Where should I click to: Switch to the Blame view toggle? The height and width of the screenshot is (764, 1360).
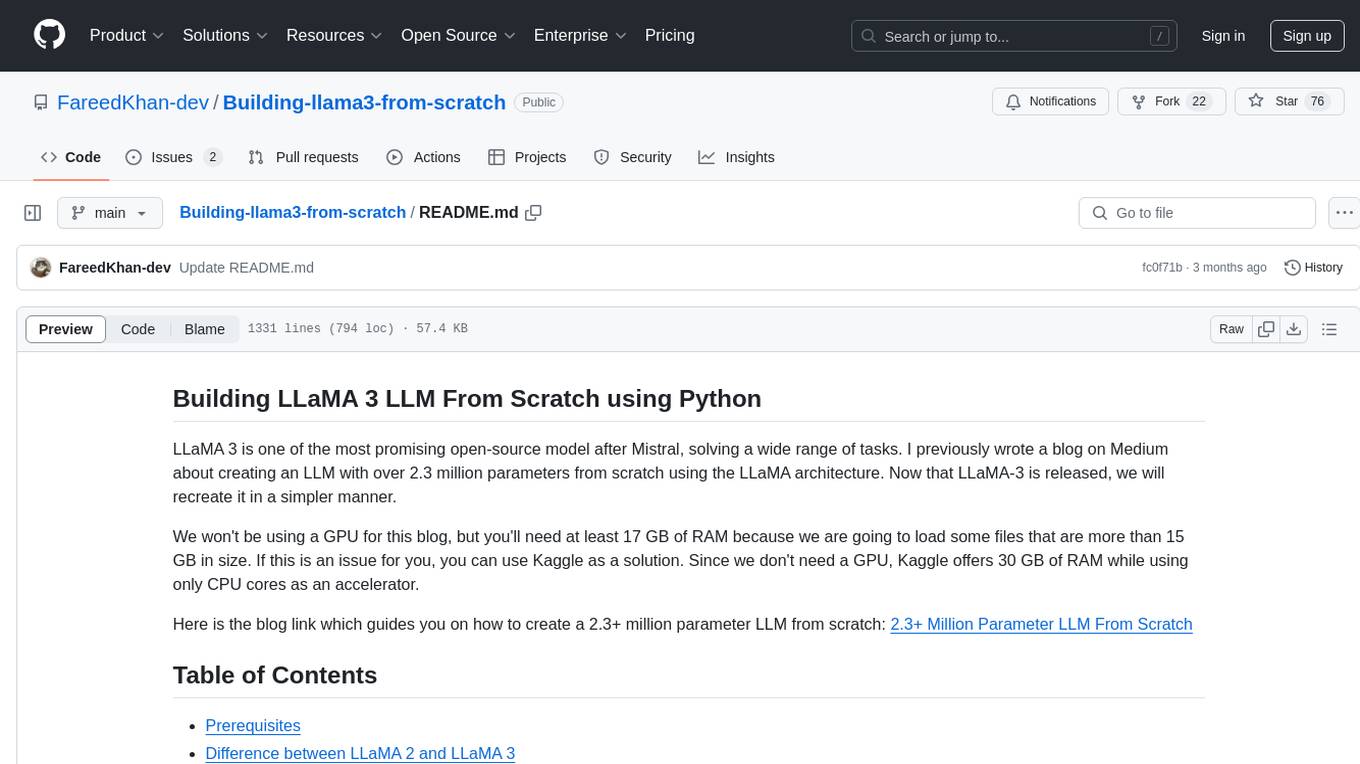(205, 329)
